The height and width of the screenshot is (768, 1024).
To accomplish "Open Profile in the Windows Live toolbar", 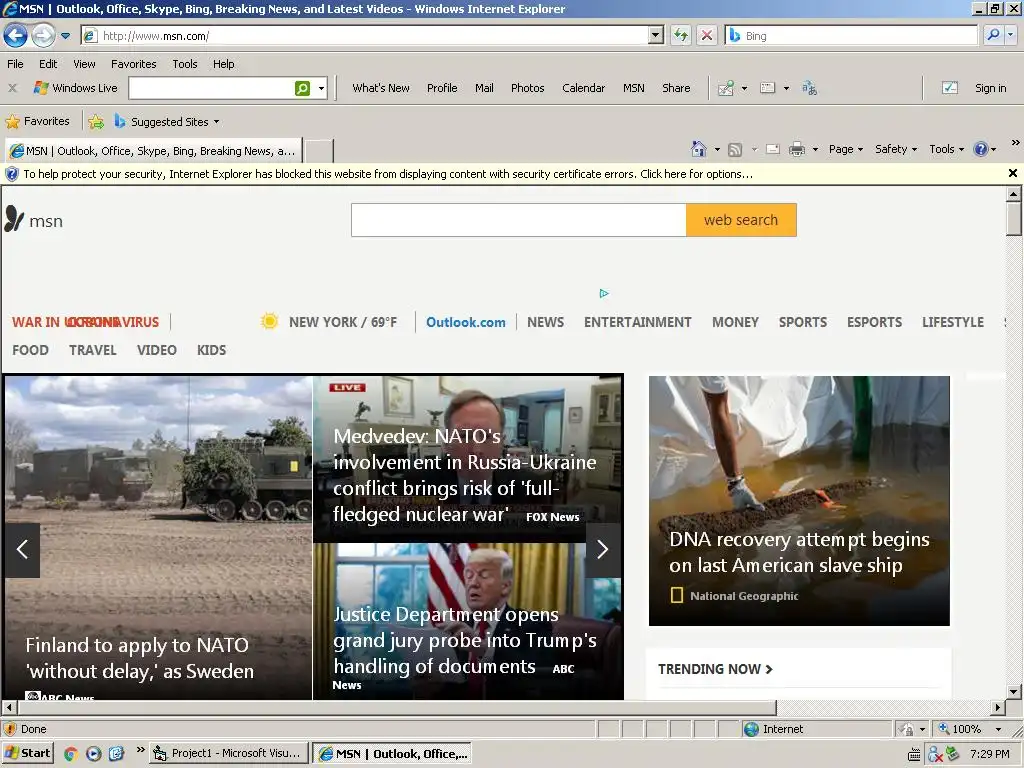I will pos(442,88).
